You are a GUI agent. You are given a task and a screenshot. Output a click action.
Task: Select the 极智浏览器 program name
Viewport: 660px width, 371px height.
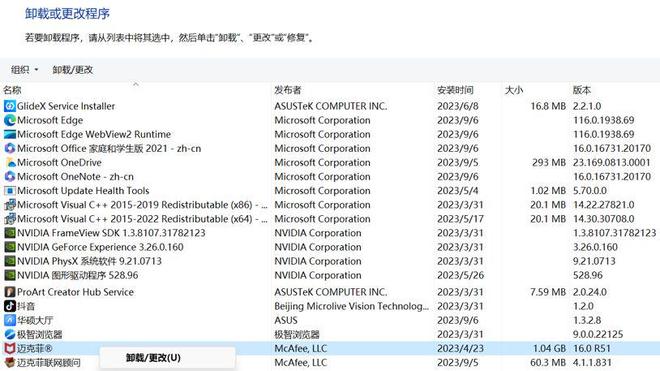(x=40, y=334)
